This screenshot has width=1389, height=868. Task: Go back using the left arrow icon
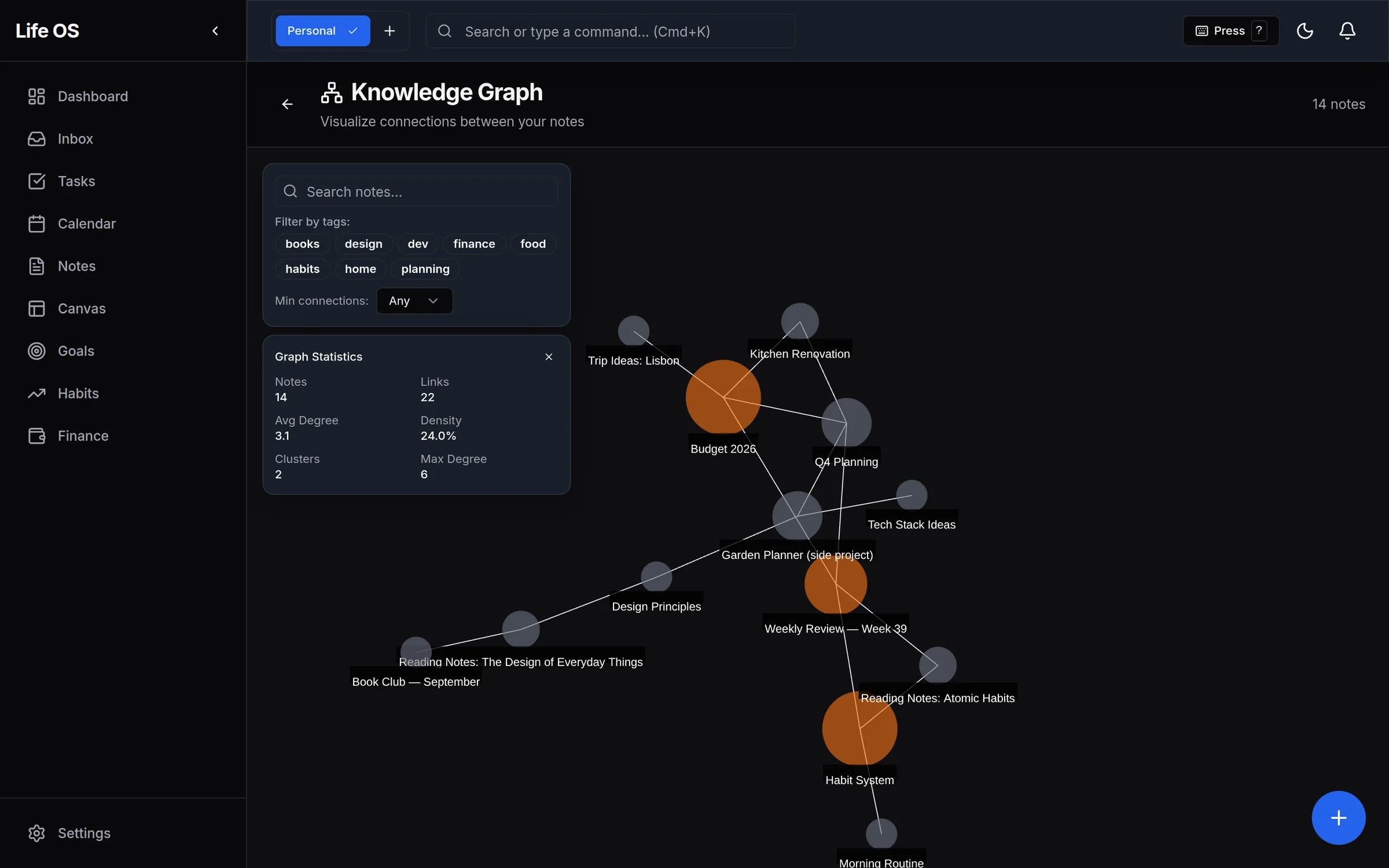pyautogui.click(x=287, y=104)
